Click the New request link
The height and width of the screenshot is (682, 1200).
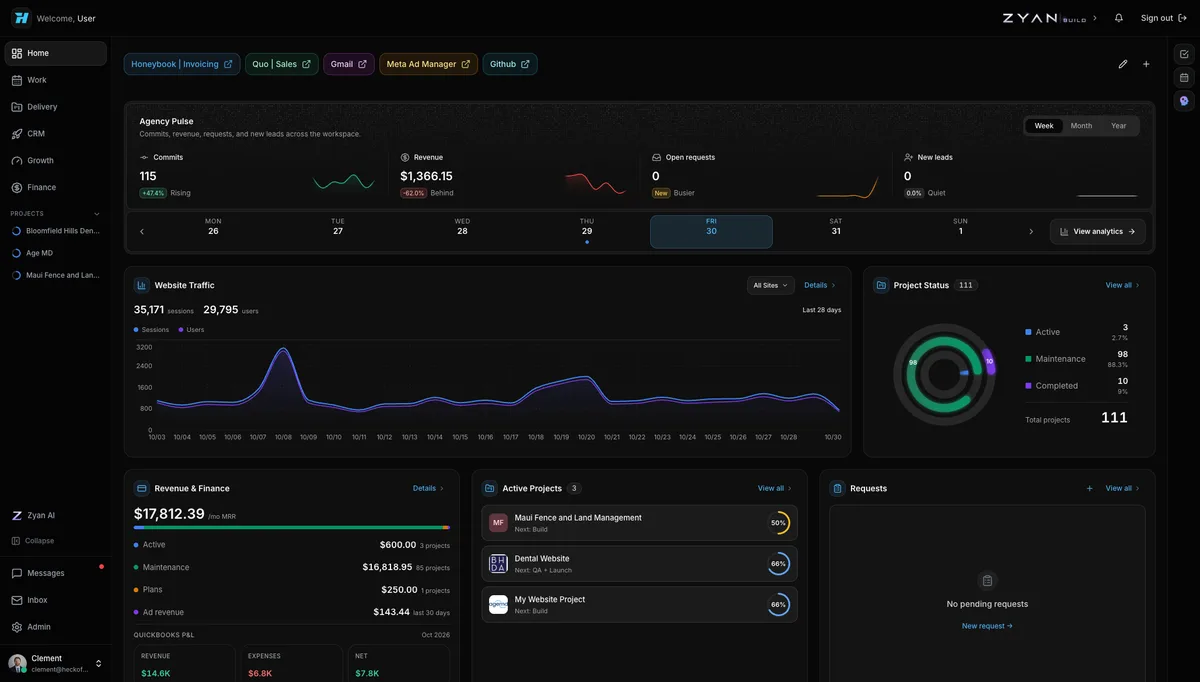(987, 626)
